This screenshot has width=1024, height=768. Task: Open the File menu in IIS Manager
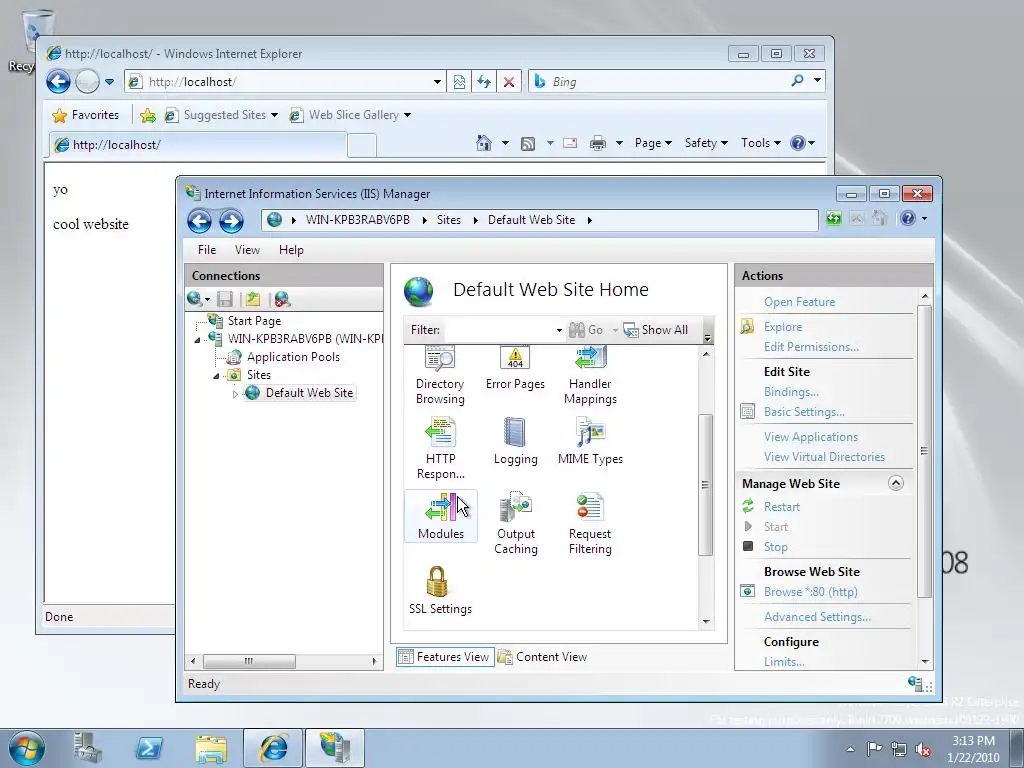(207, 249)
